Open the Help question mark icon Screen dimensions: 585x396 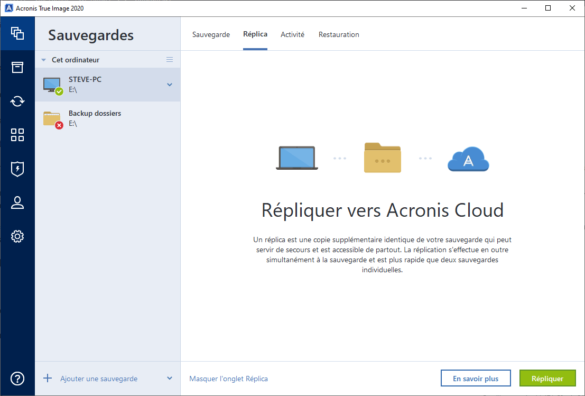click(x=17, y=378)
